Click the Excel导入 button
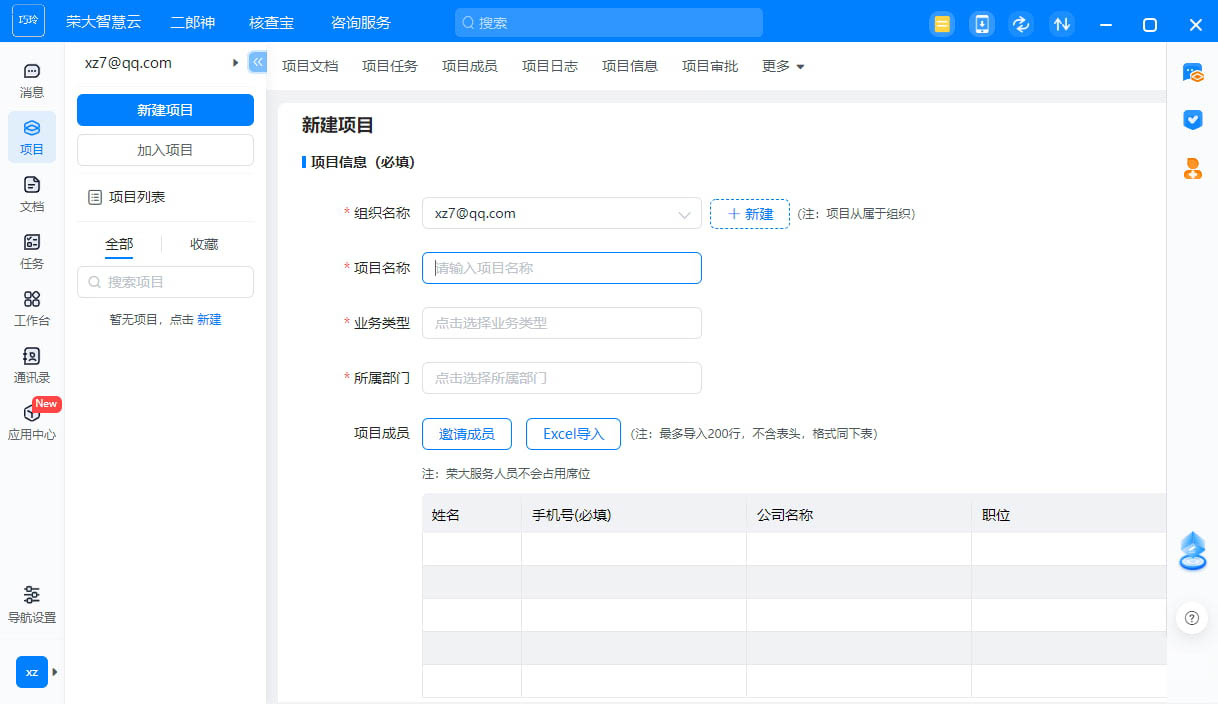1218x704 pixels. (x=573, y=434)
